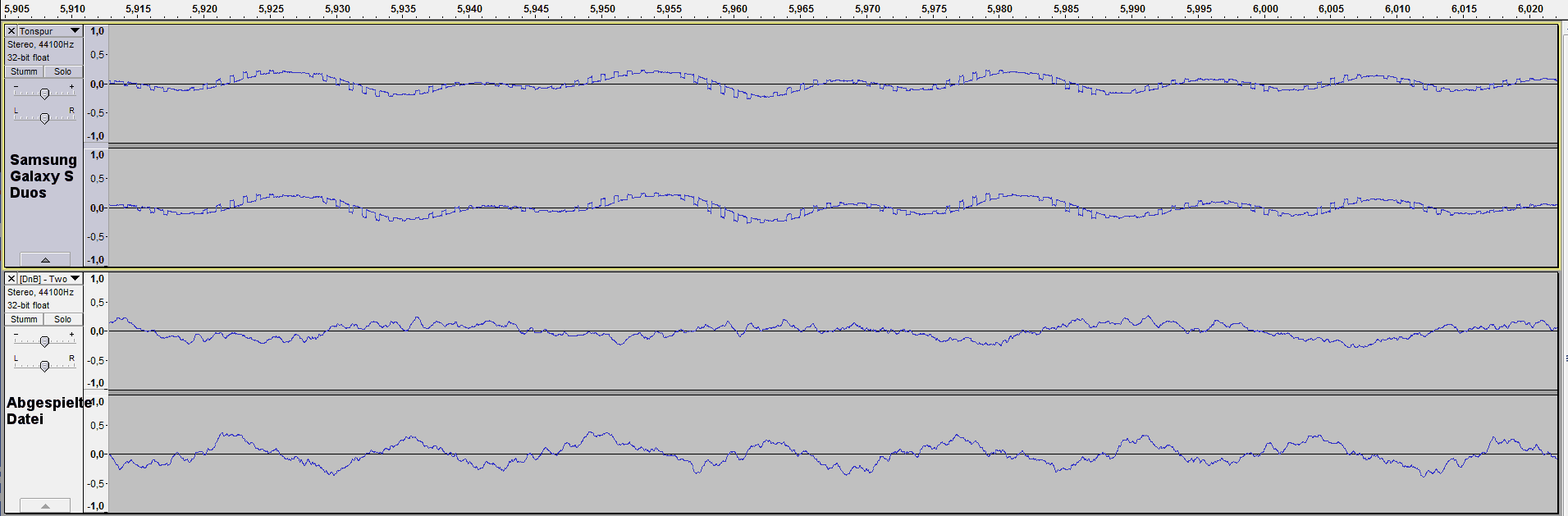
Task: Open the [DnB] - Two track dropdown menu
Action: [x=75, y=279]
